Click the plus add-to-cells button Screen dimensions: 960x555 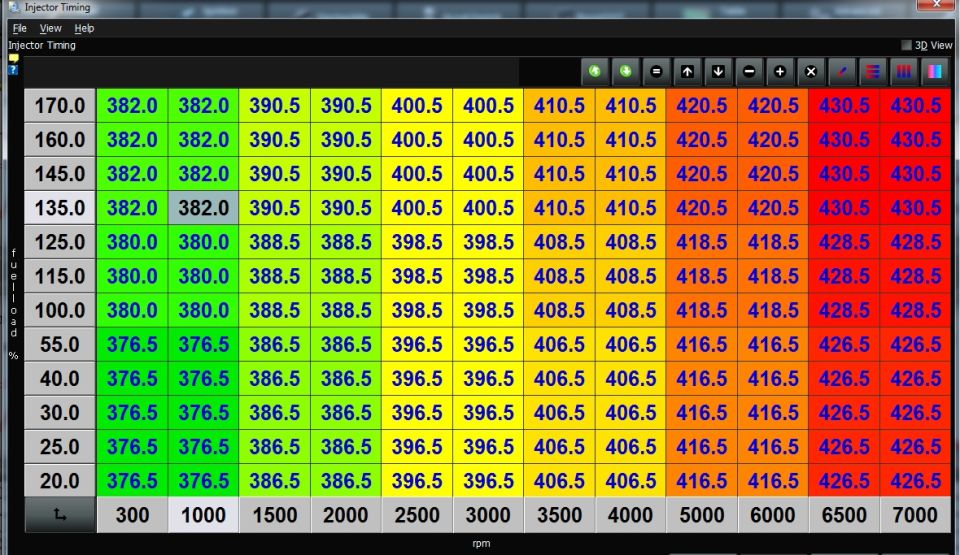(x=780, y=72)
